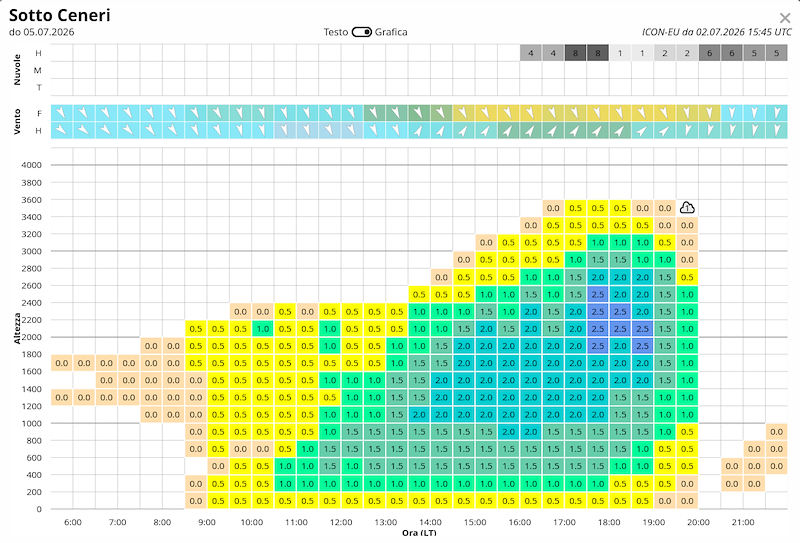Click the 21:00 time axis label

[x=743, y=522]
